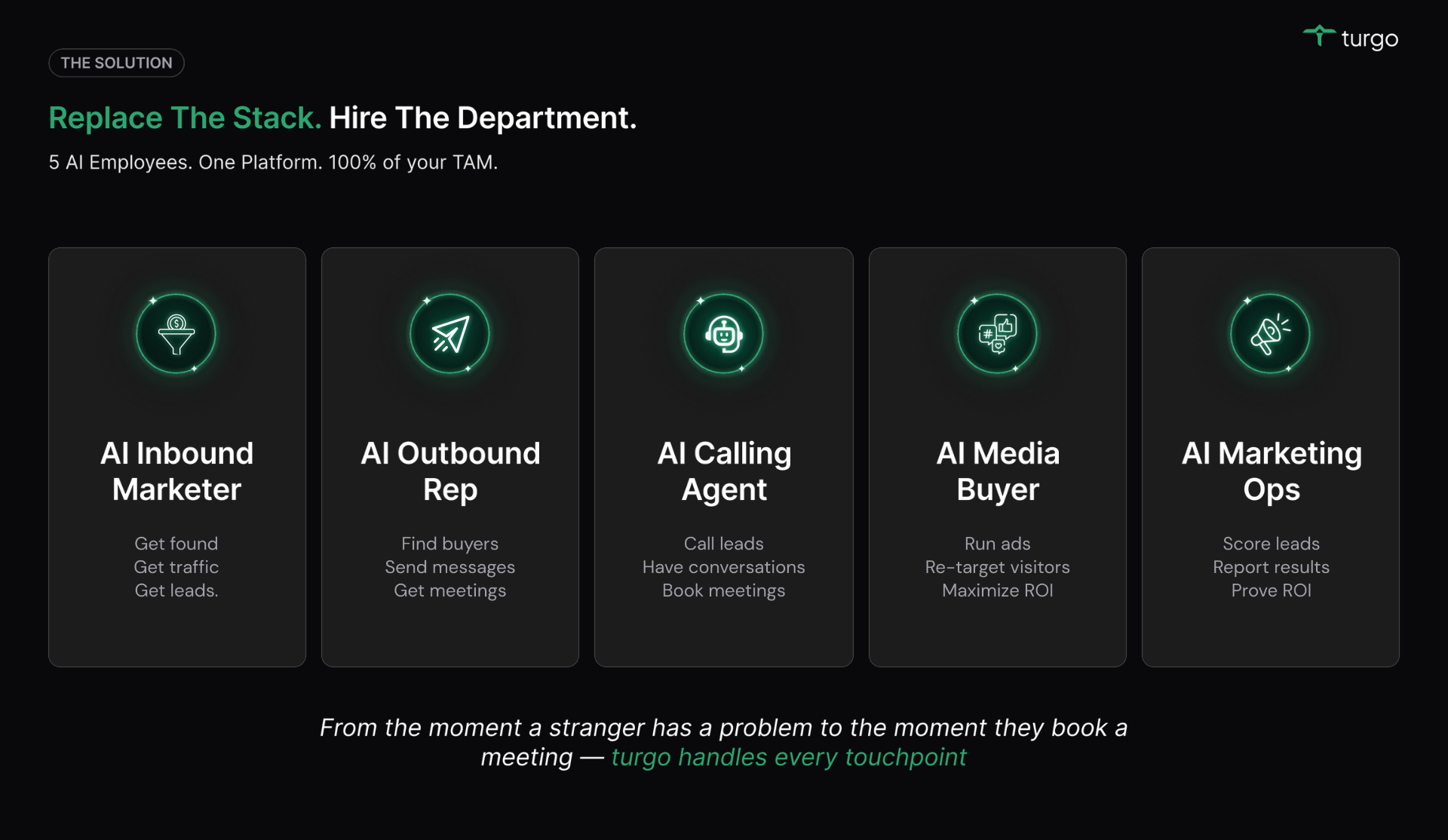Viewport: 1448px width, 840px height.
Task: Click green 'turgo handles every touchpoint' text
Action: click(788, 757)
